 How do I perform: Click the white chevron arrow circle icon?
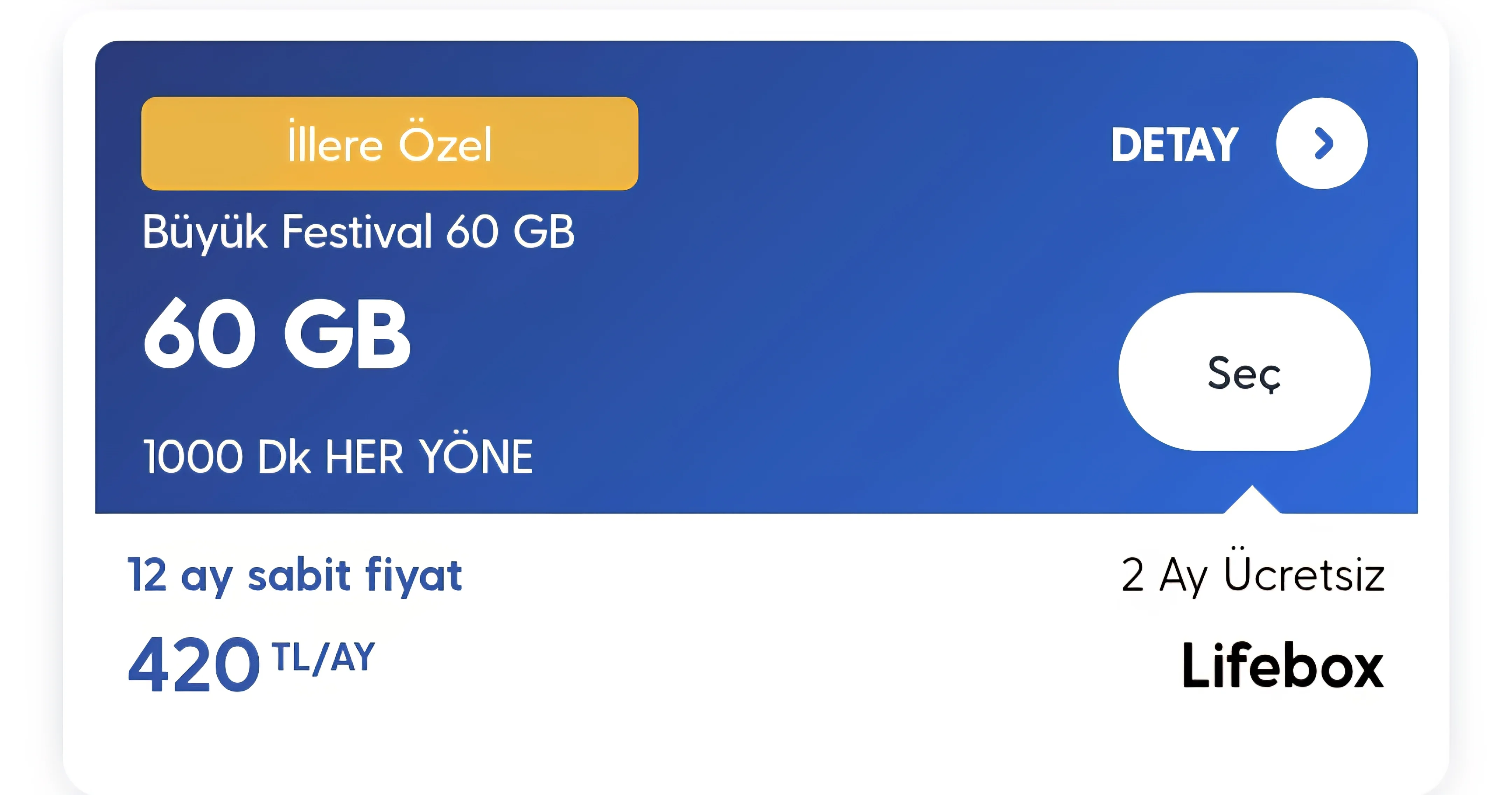[x=1321, y=143]
